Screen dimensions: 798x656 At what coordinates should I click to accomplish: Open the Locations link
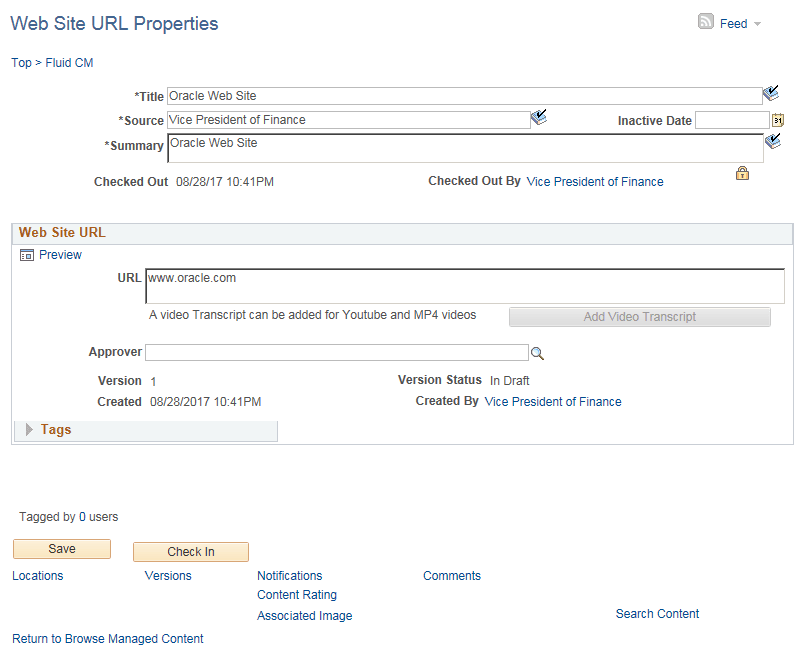click(x=38, y=576)
